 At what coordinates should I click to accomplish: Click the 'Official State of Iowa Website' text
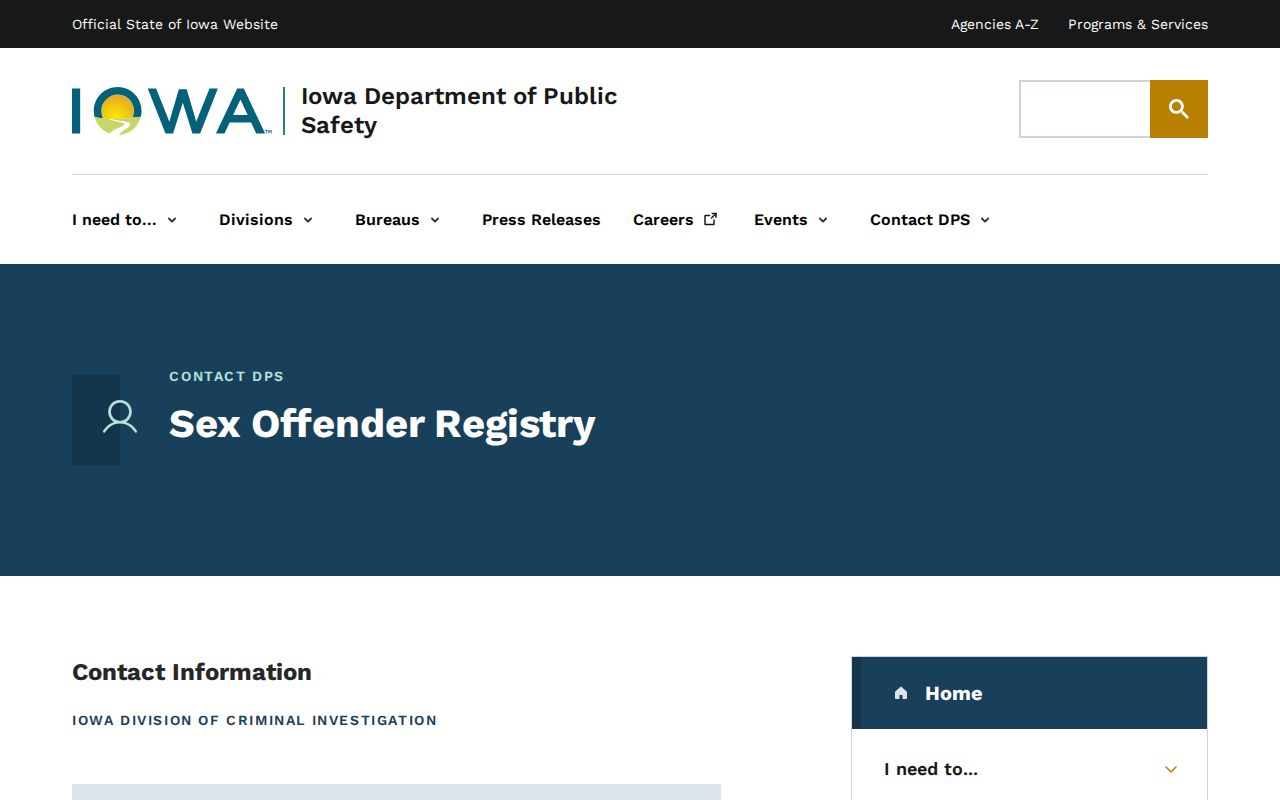tap(175, 24)
